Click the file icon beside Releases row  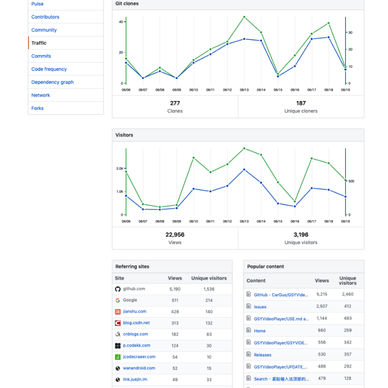pos(249,354)
